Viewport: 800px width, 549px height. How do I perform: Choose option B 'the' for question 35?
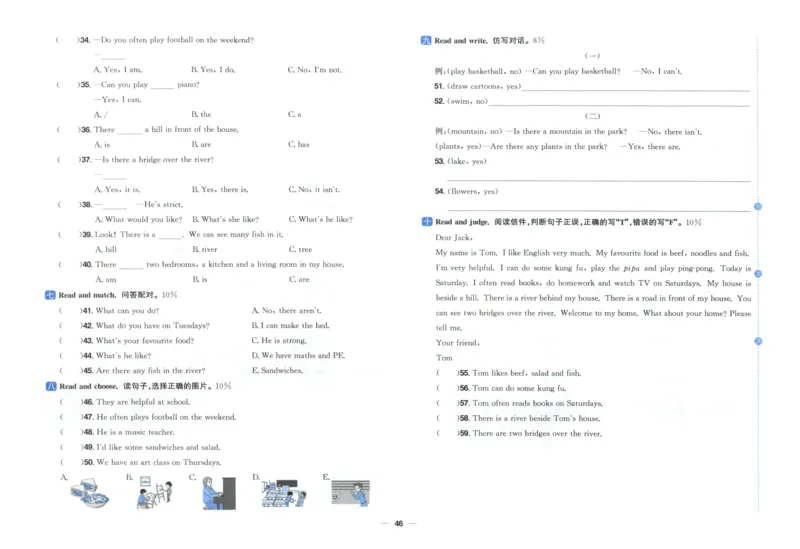200,115
